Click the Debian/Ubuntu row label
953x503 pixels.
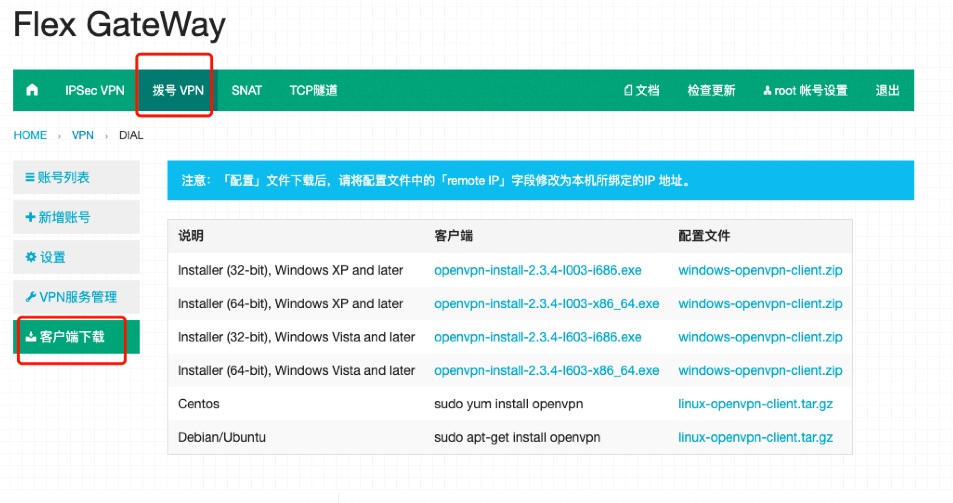click(222, 437)
